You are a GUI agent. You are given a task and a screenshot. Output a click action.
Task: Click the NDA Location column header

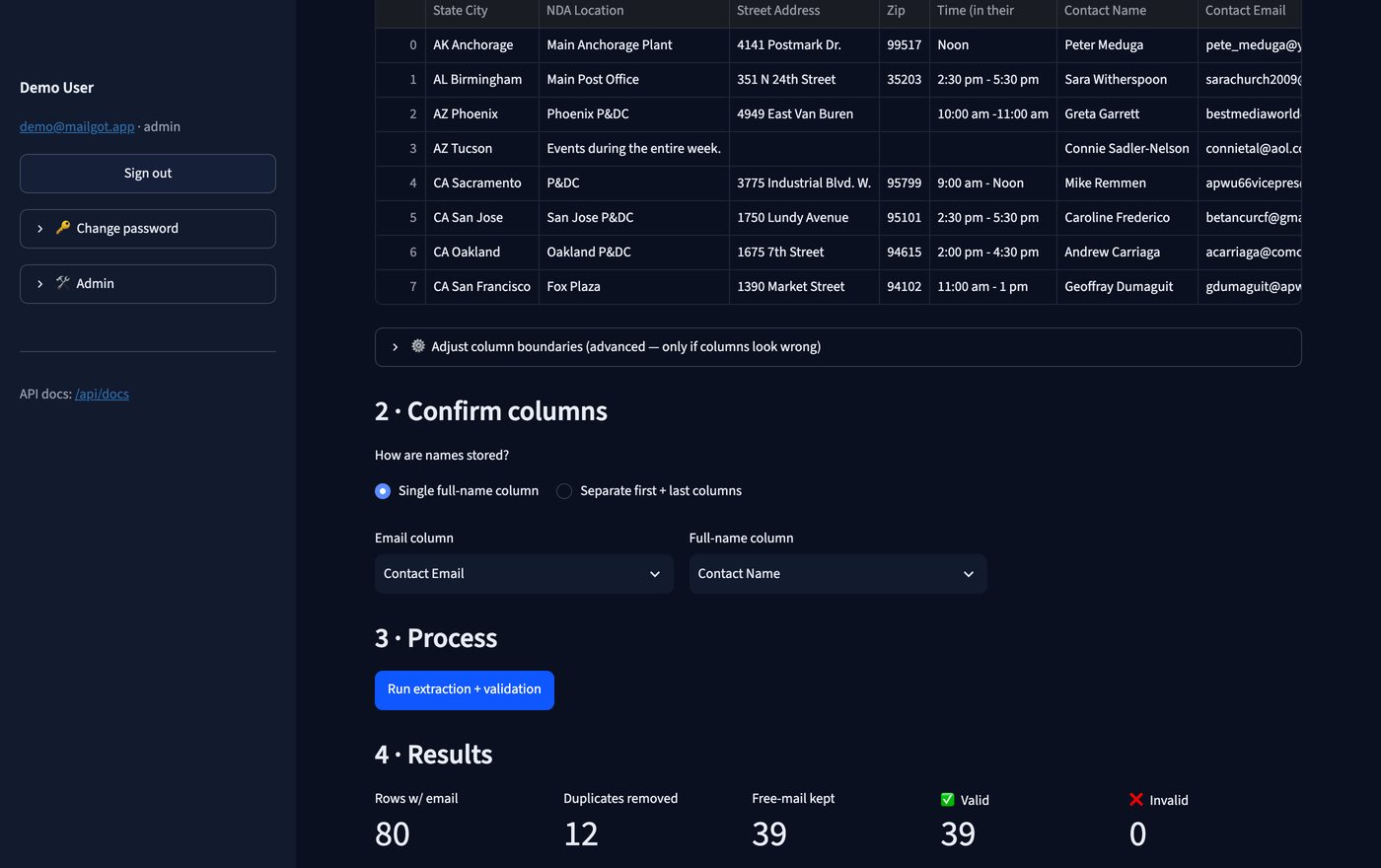pyautogui.click(x=634, y=11)
